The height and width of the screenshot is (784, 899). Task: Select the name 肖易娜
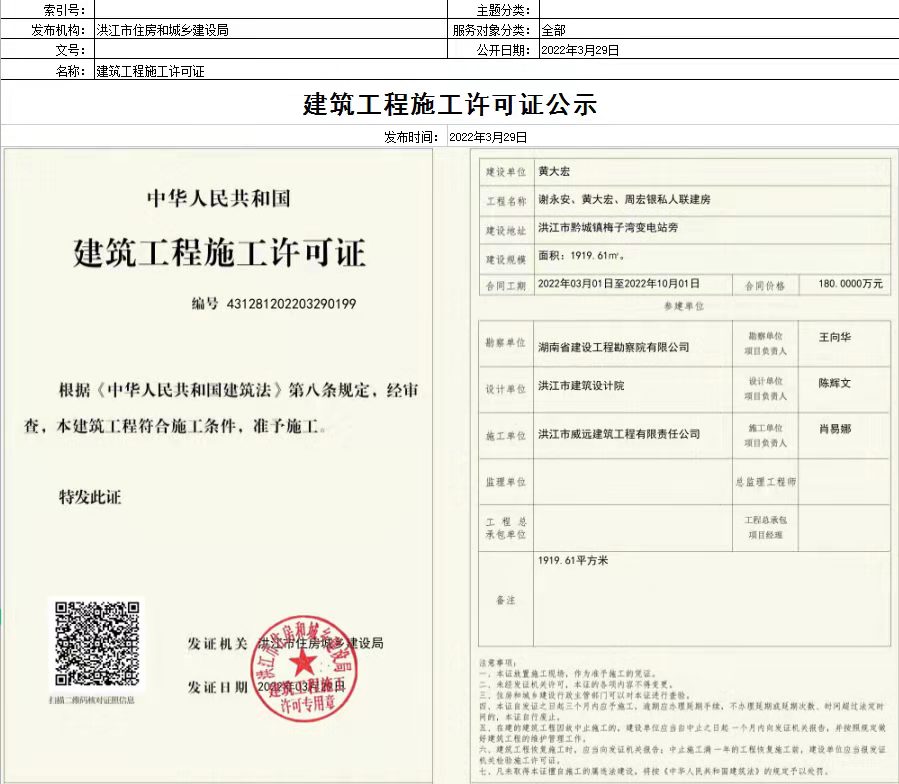pyautogui.click(x=835, y=428)
